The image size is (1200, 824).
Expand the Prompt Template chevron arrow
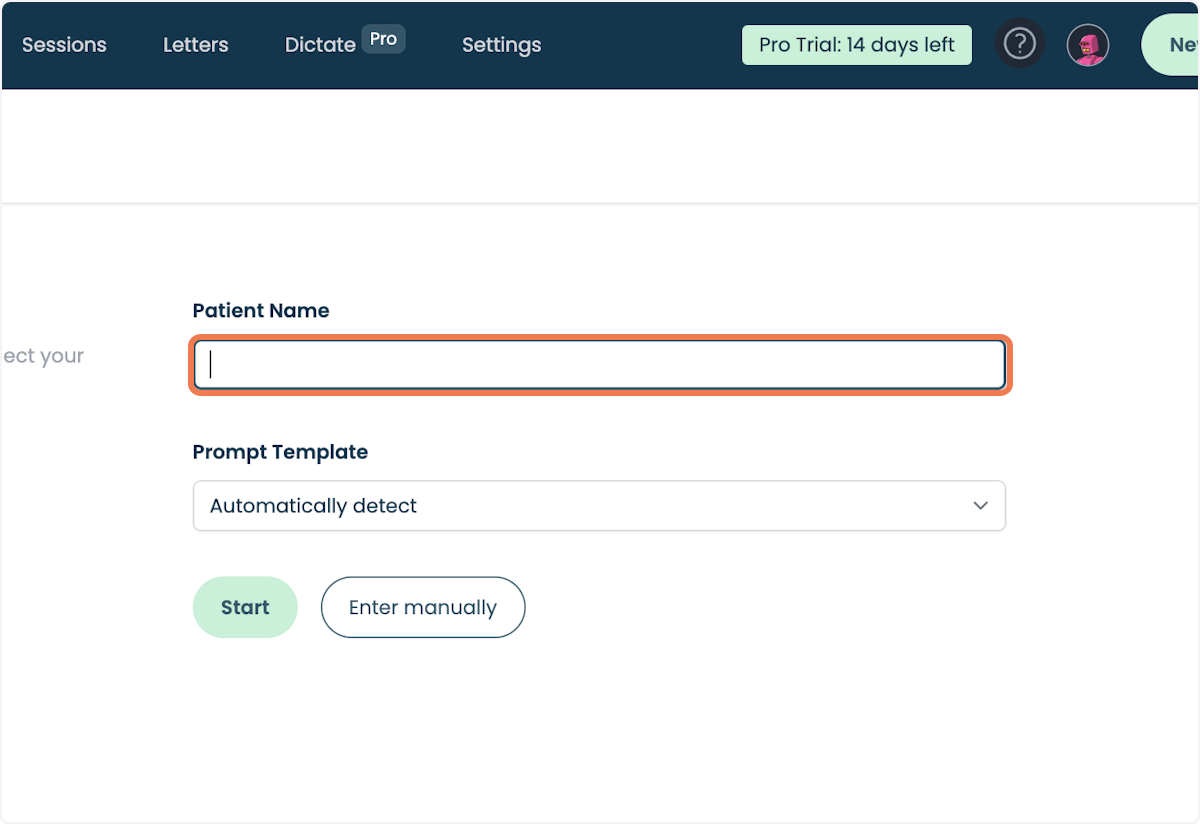pyautogui.click(x=980, y=505)
